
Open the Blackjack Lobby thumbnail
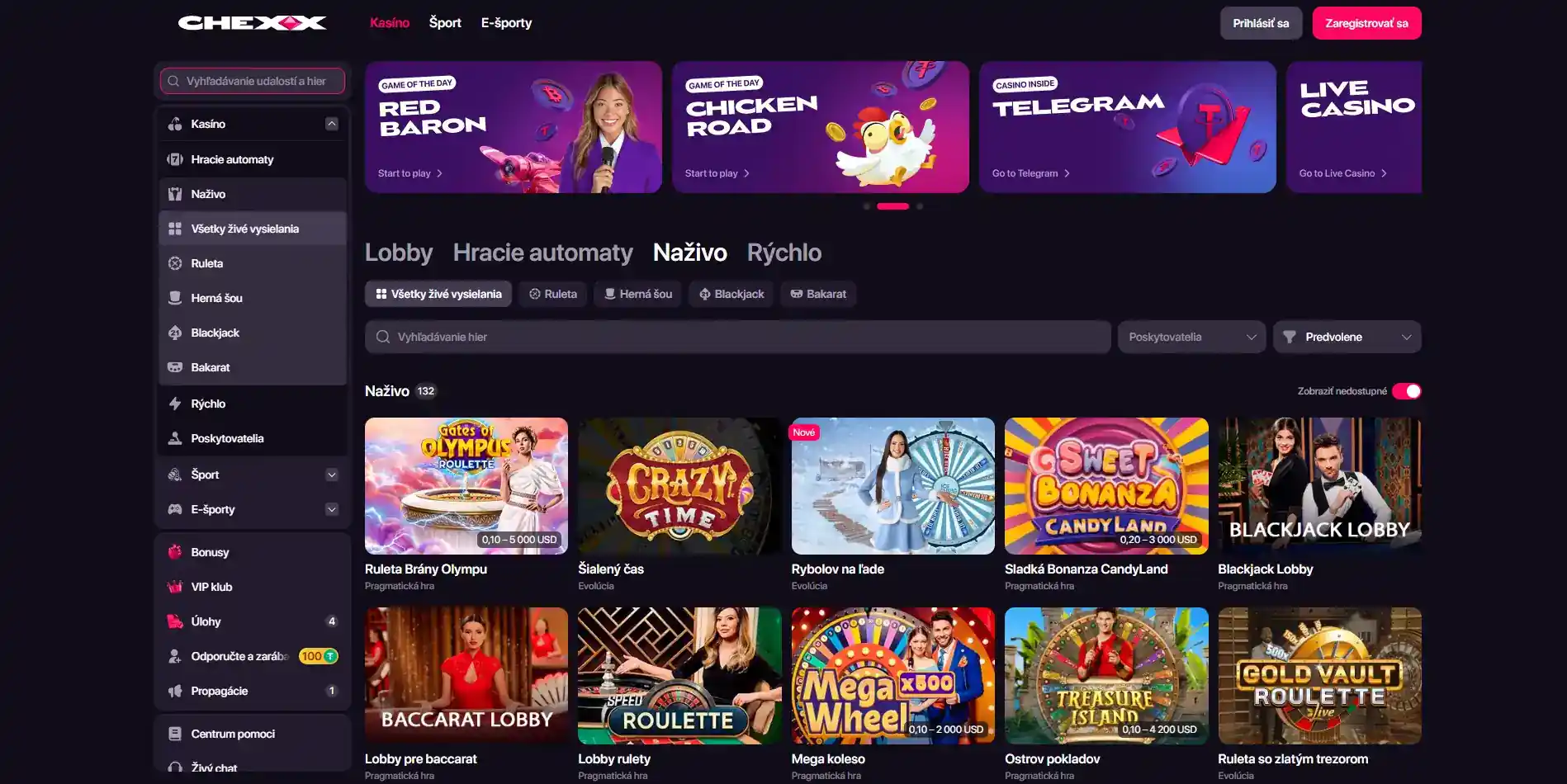click(1319, 486)
